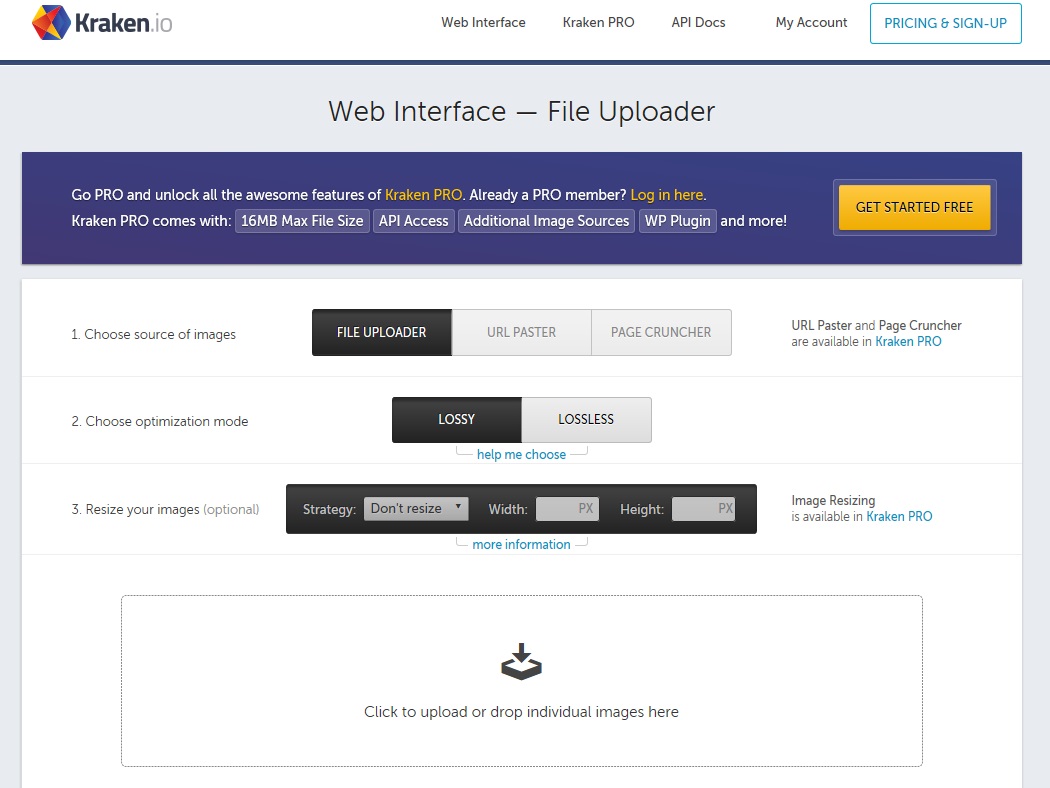Click the 16MB Max File Size tag

click(302, 221)
